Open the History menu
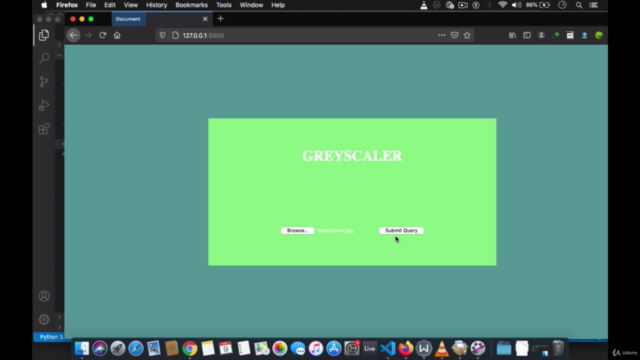Viewport: 640px width, 360px height. click(157, 5)
